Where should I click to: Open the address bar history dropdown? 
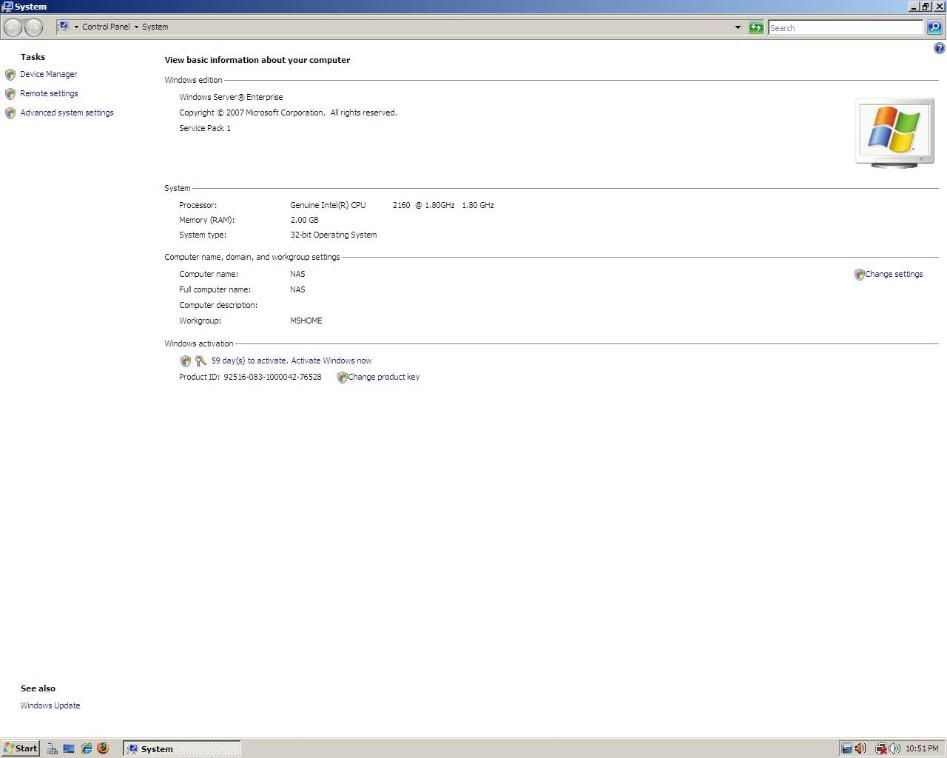[x=738, y=27]
